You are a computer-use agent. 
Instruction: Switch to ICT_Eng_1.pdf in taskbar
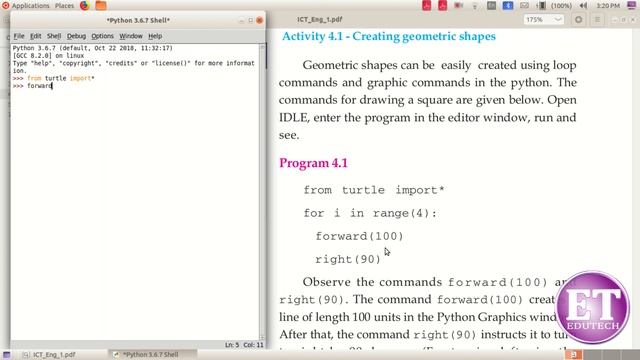(49, 355)
